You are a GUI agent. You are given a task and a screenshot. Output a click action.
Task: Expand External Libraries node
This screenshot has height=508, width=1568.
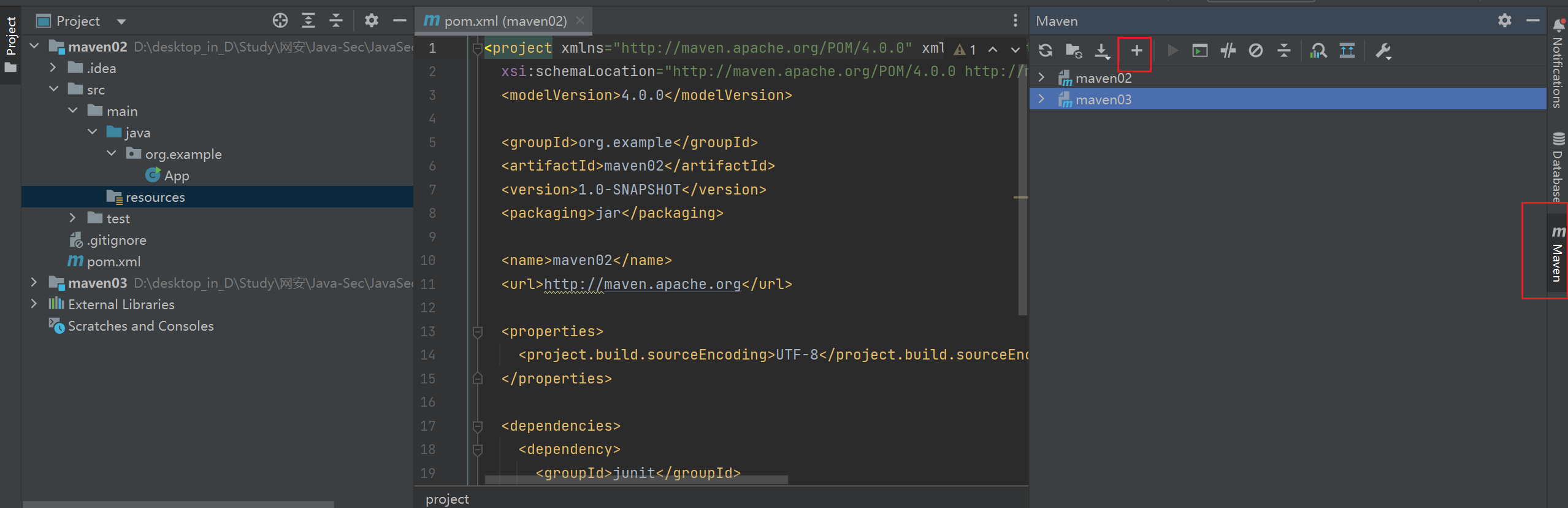pyautogui.click(x=34, y=304)
